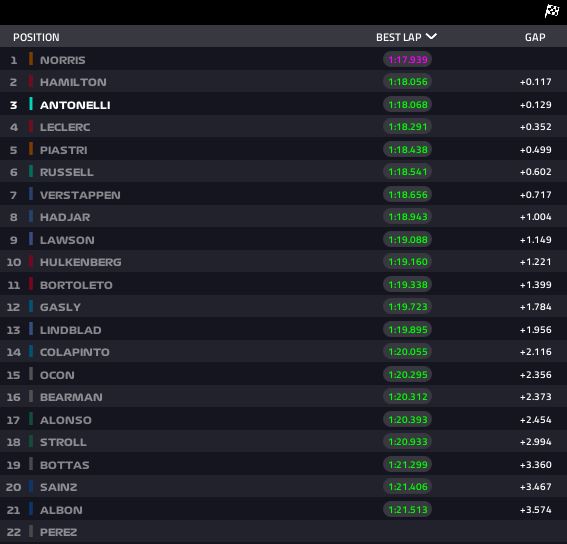The image size is (567, 544).
Task: Select Bottas lap time badge 1:21.299
Action: (x=408, y=464)
